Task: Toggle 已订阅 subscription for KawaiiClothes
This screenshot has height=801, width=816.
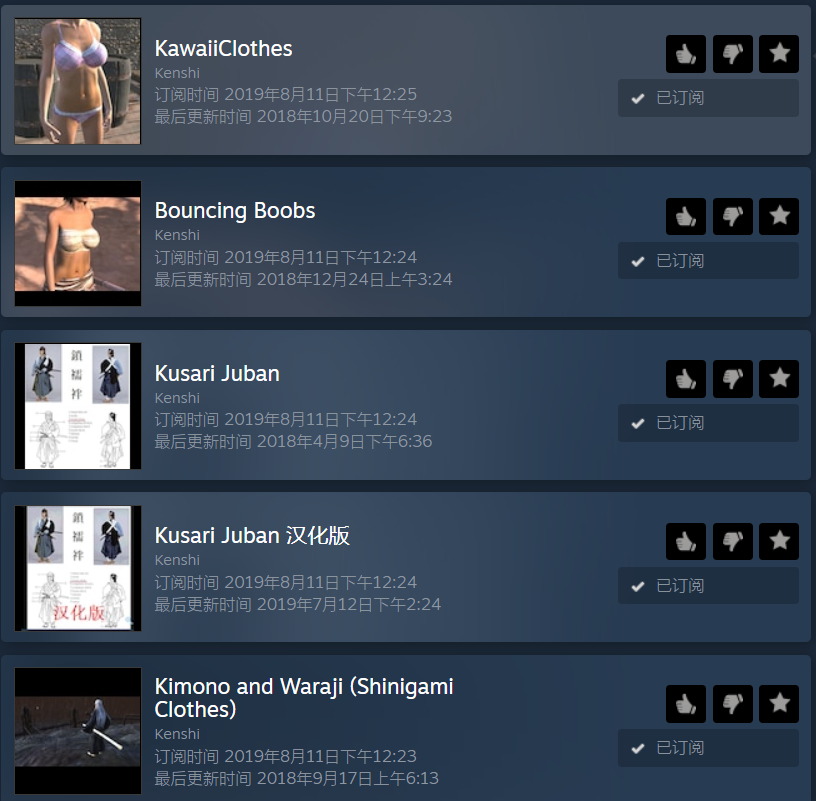Action: pos(708,98)
